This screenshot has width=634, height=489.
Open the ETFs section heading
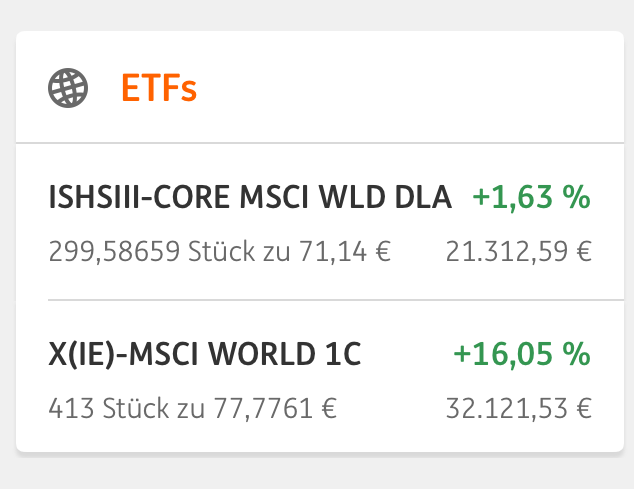159,88
